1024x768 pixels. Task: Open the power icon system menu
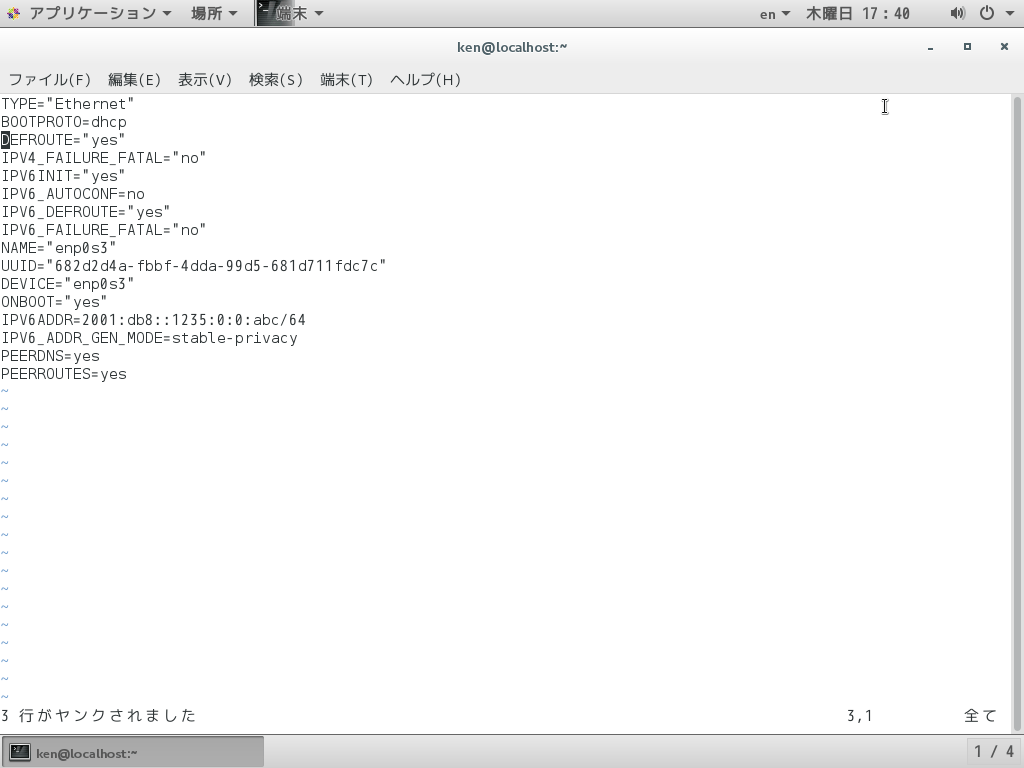987,13
